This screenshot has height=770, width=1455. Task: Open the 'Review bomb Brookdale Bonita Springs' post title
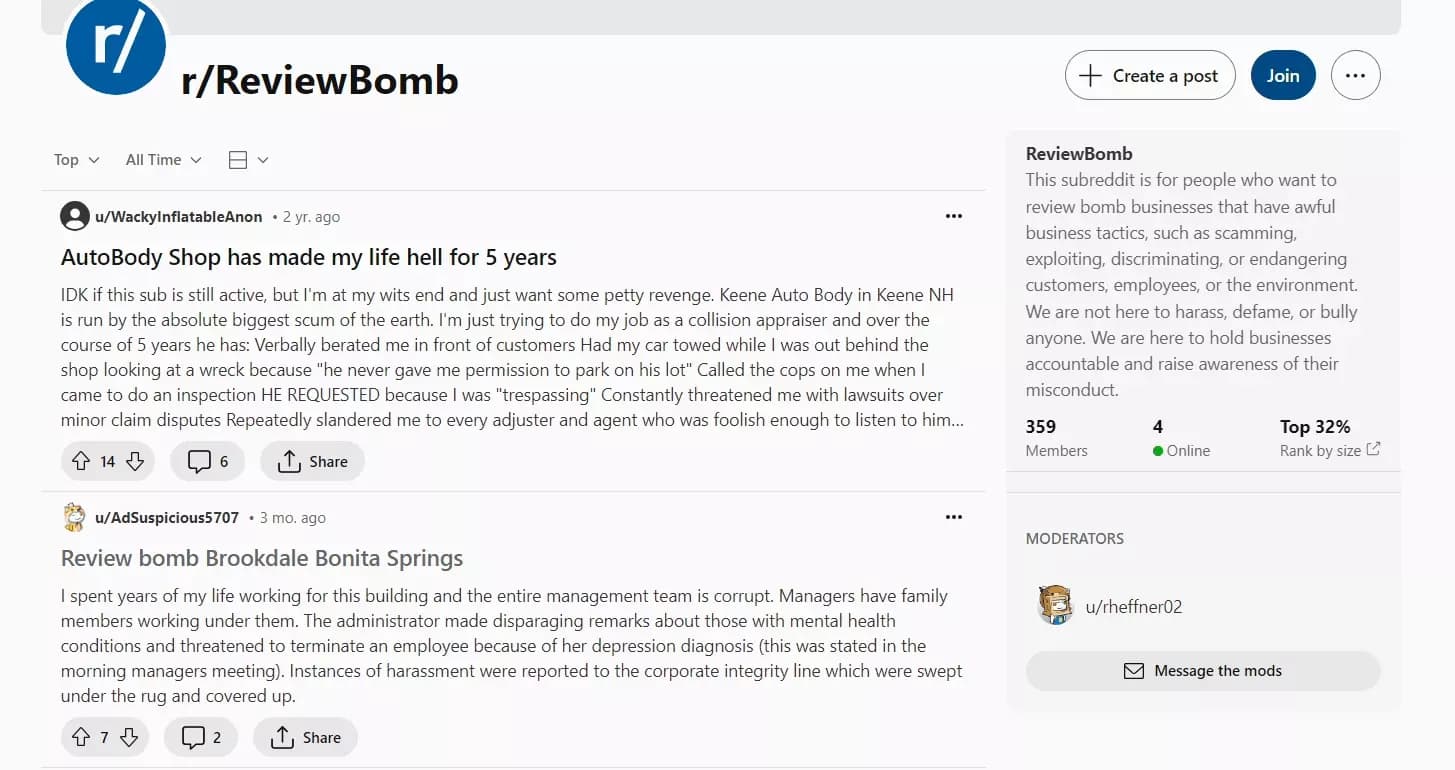pos(262,558)
